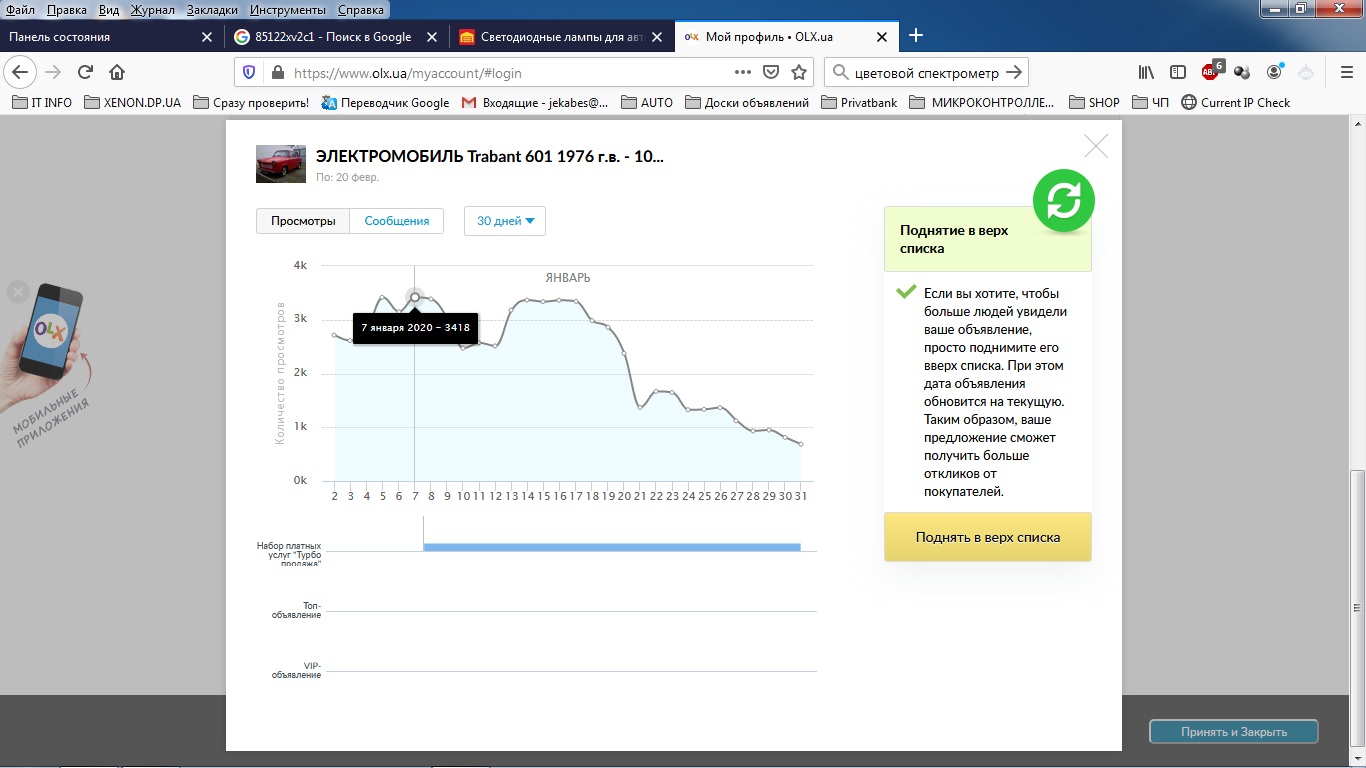Open the Закладки menu

point(211,10)
